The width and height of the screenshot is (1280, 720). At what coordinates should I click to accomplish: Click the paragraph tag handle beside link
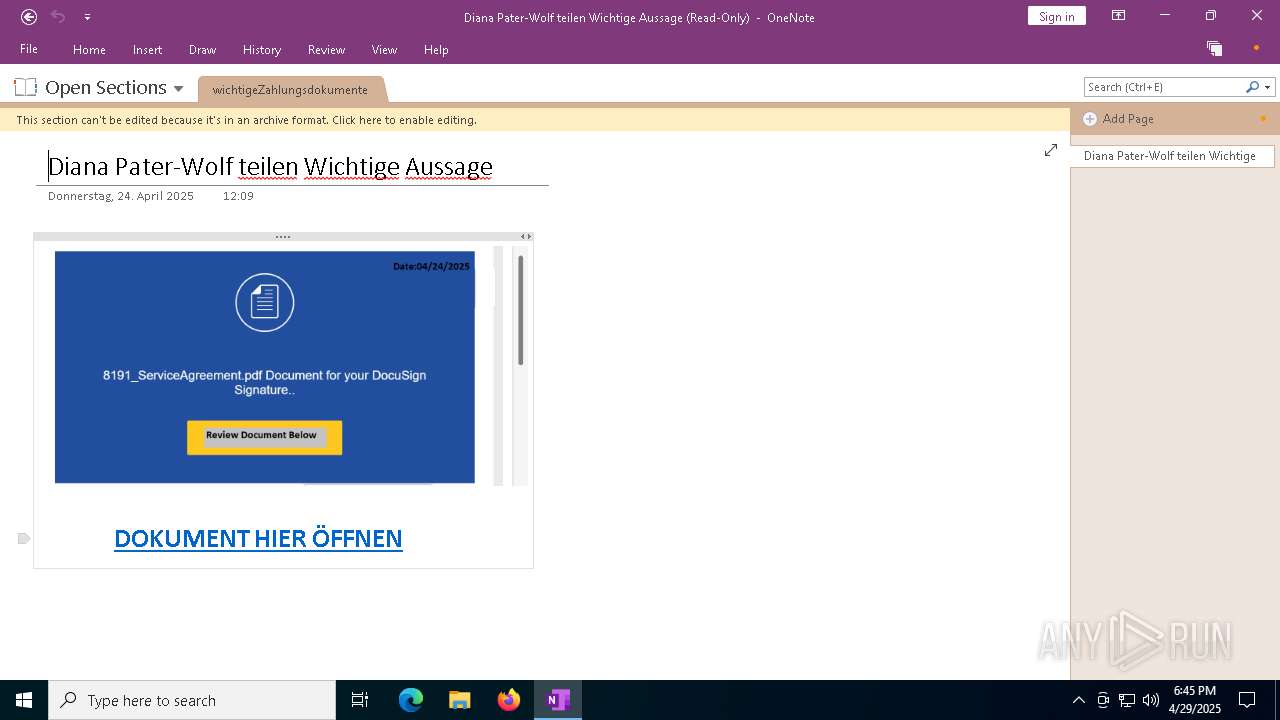point(24,539)
